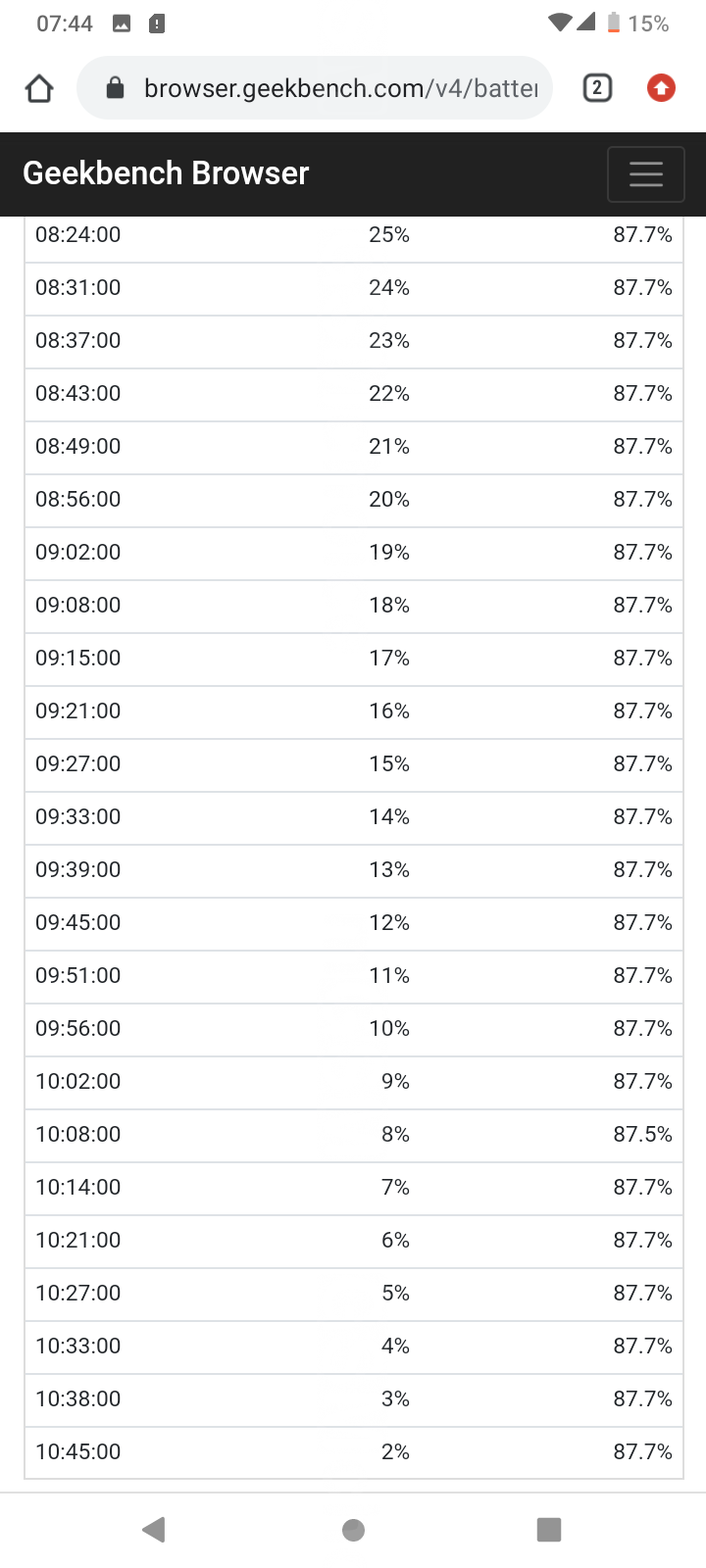
Task: Tap the 2% battery level cell
Action: [395, 1452]
